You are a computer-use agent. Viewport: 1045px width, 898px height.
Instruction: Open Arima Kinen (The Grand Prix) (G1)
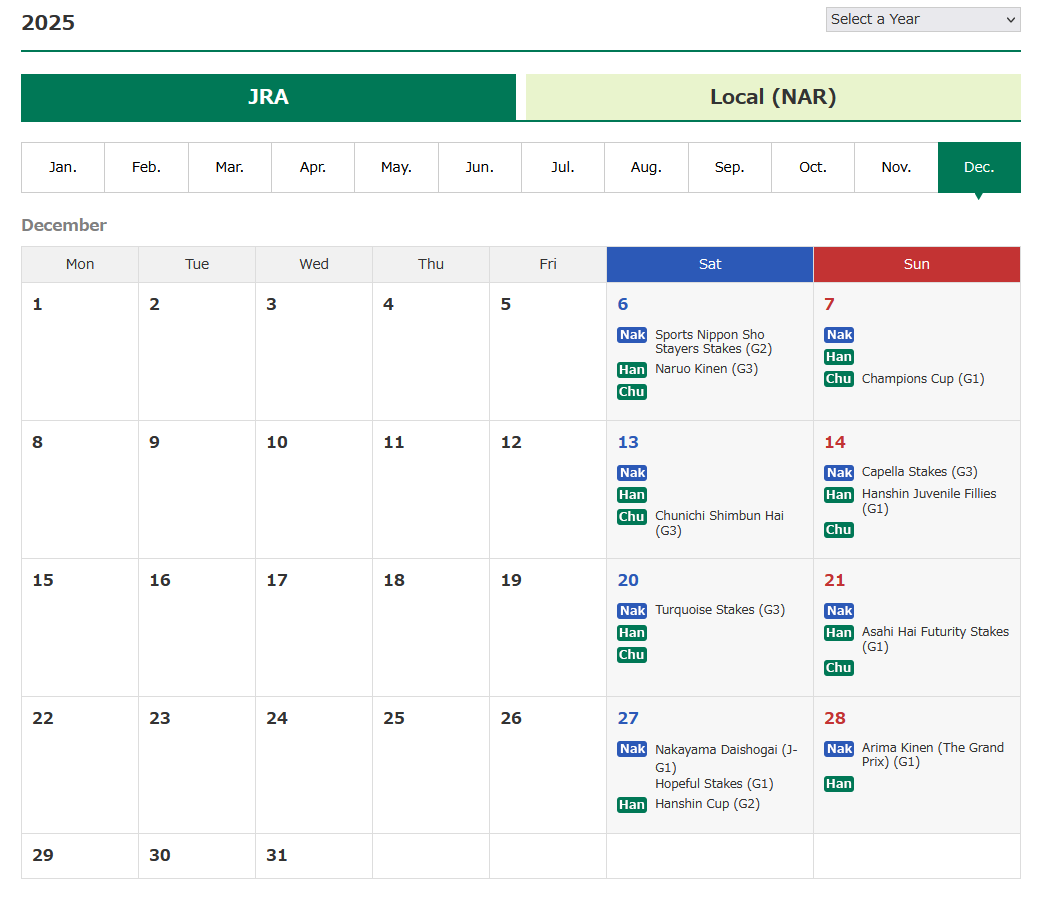(932, 755)
